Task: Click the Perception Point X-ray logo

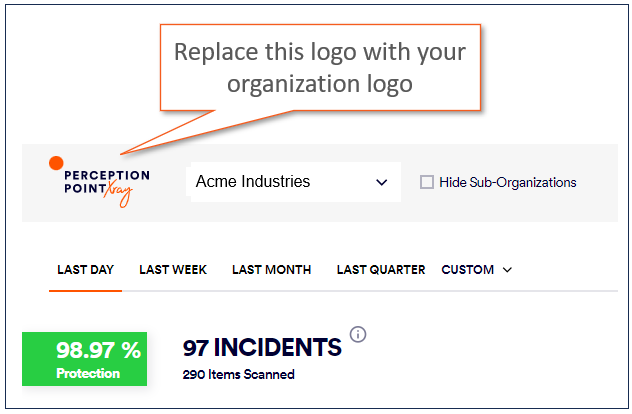Action: [99, 182]
